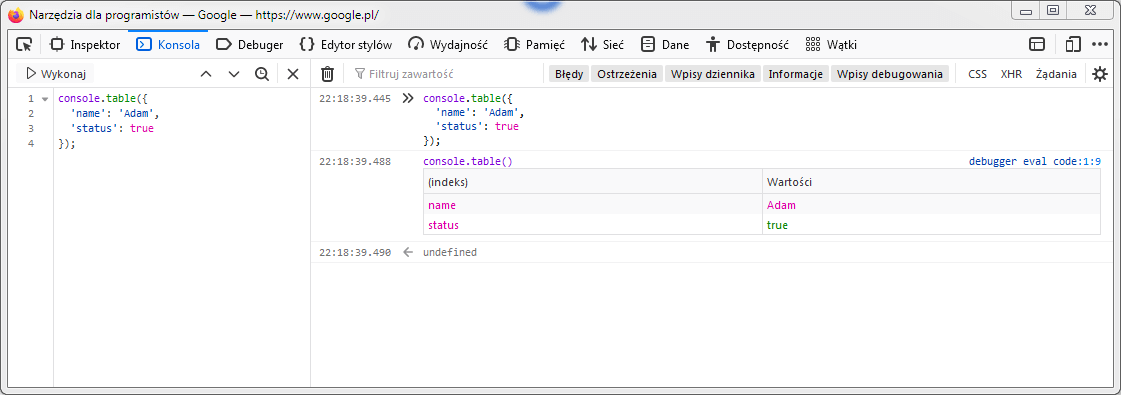The width and height of the screenshot is (1121, 395).
Task: Collapse code fold arrow on line 1
Action: pos(44,99)
